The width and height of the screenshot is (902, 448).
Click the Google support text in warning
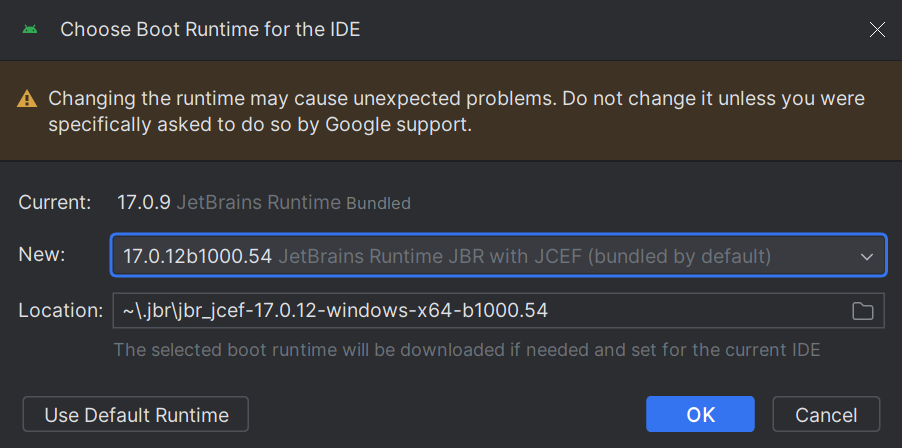coord(399,125)
